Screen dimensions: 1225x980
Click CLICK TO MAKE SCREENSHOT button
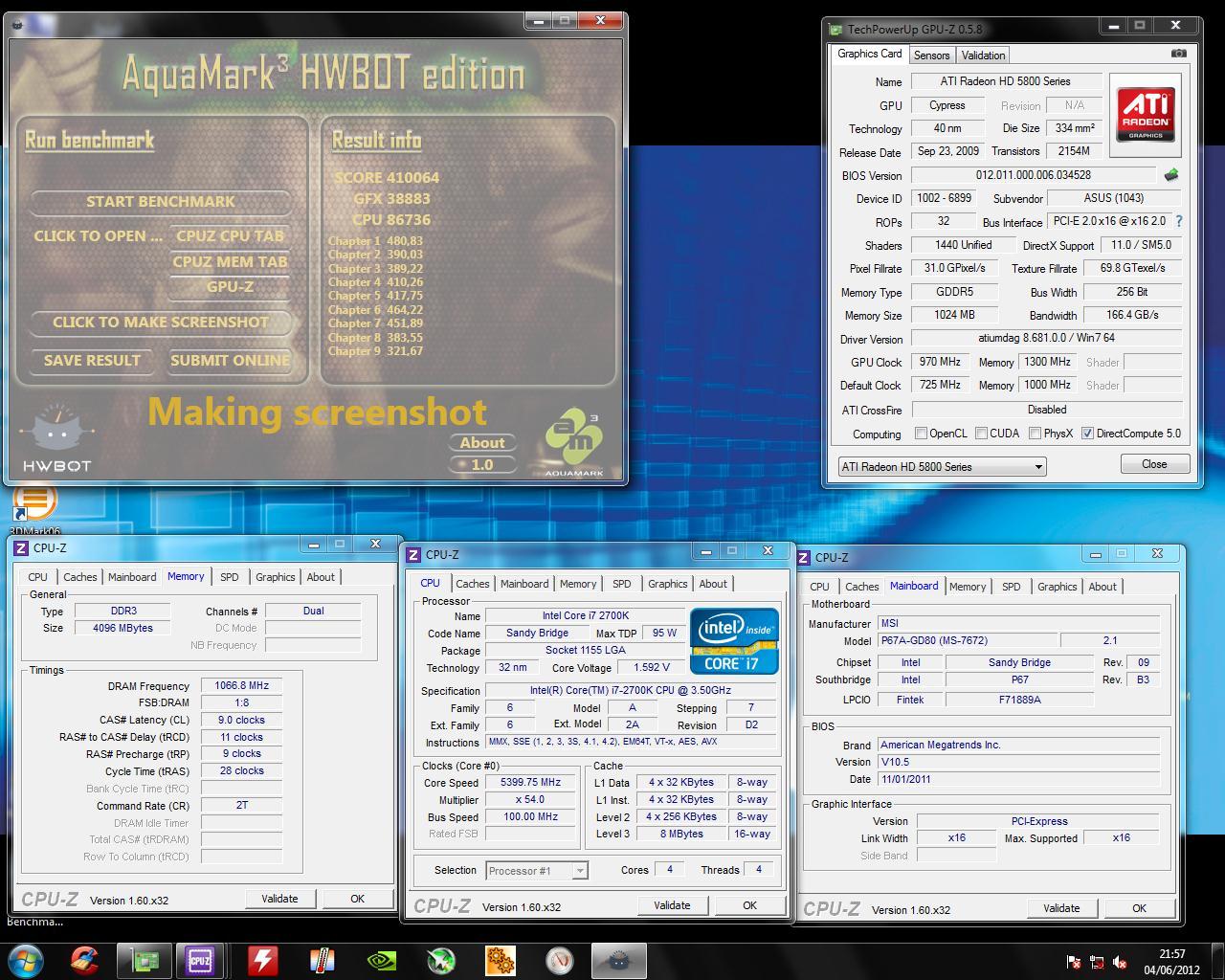161,323
